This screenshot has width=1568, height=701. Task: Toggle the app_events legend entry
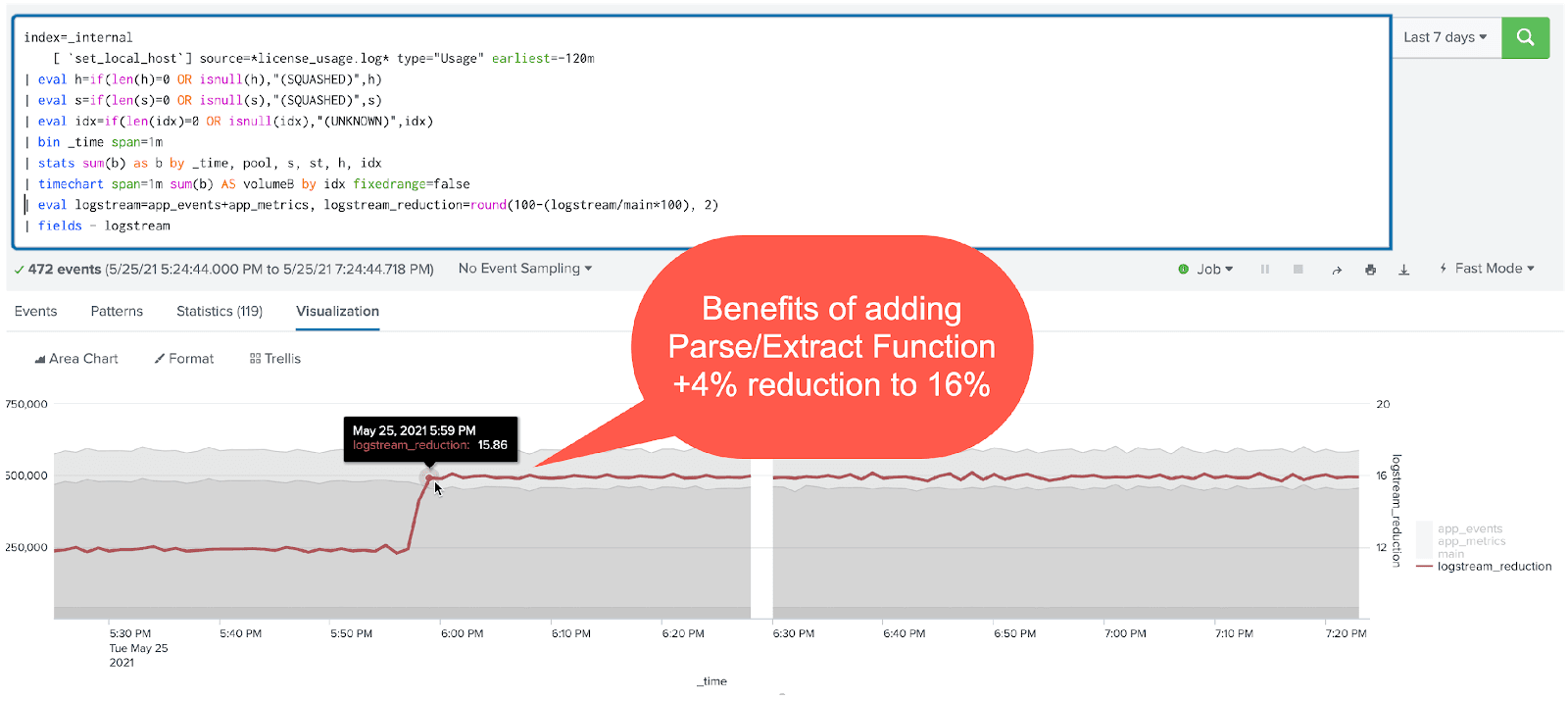(1469, 528)
